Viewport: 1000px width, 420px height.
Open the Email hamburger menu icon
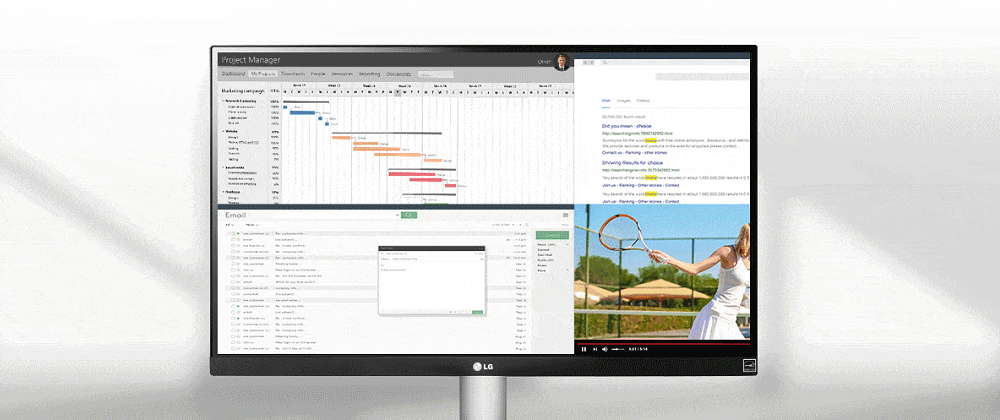click(565, 215)
